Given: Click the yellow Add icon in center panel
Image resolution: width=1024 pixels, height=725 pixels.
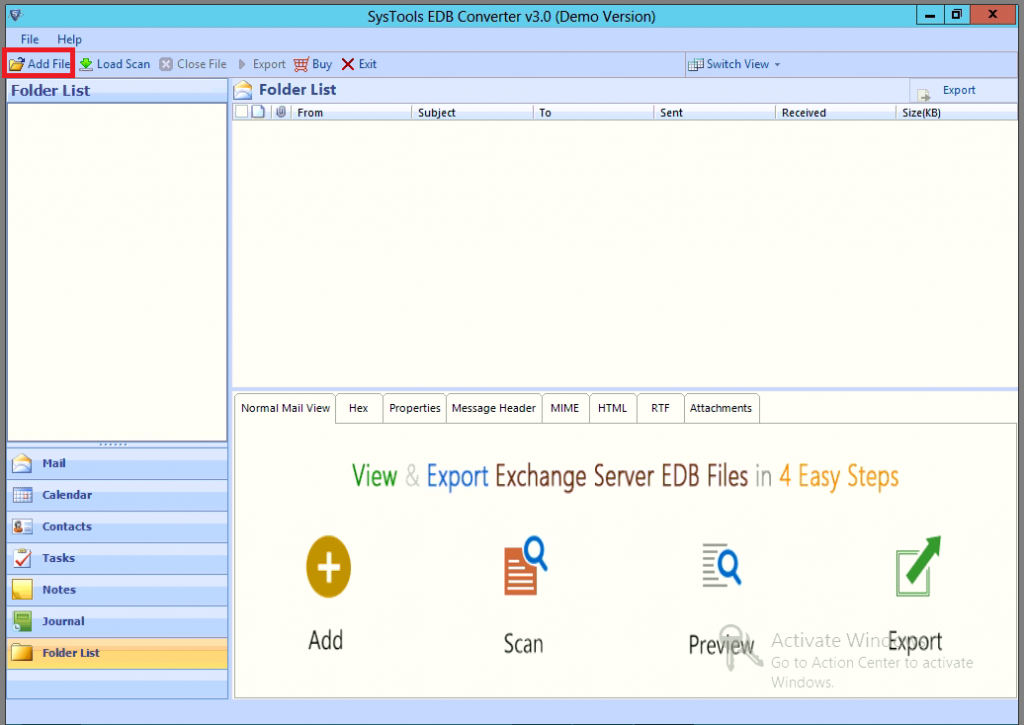Looking at the screenshot, I should point(327,566).
